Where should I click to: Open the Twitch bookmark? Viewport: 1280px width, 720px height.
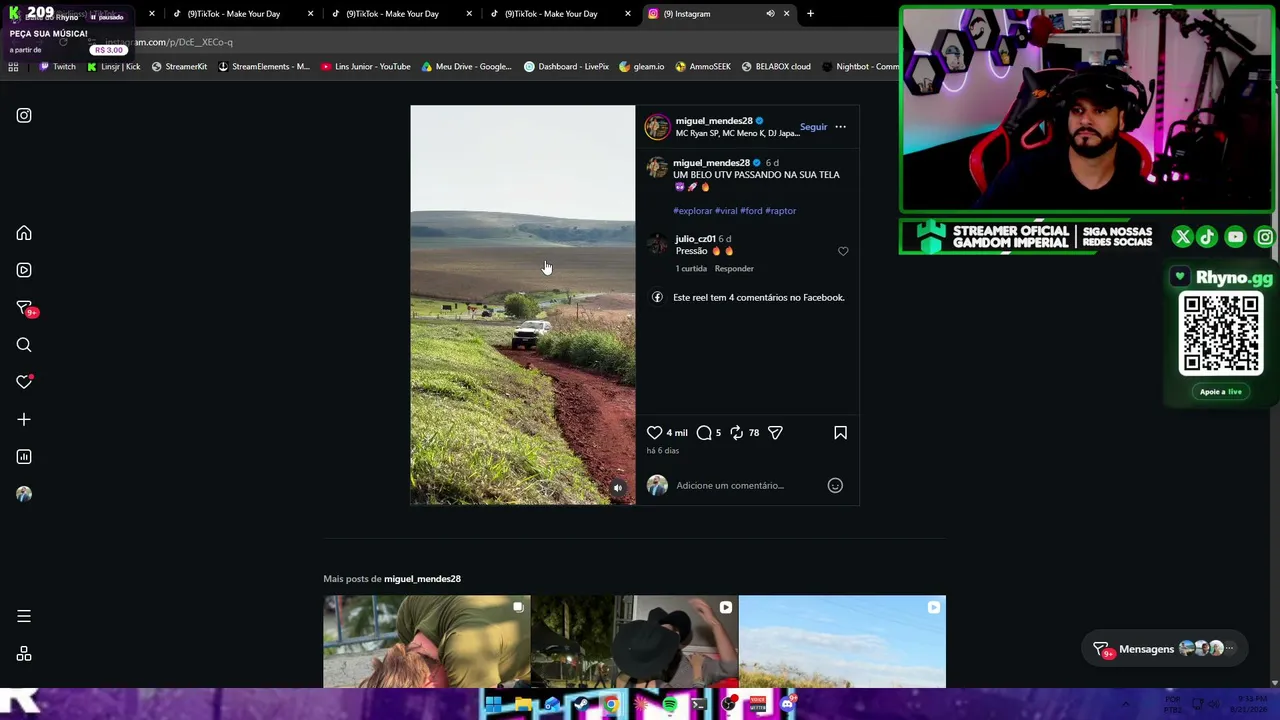click(x=57, y=67)
